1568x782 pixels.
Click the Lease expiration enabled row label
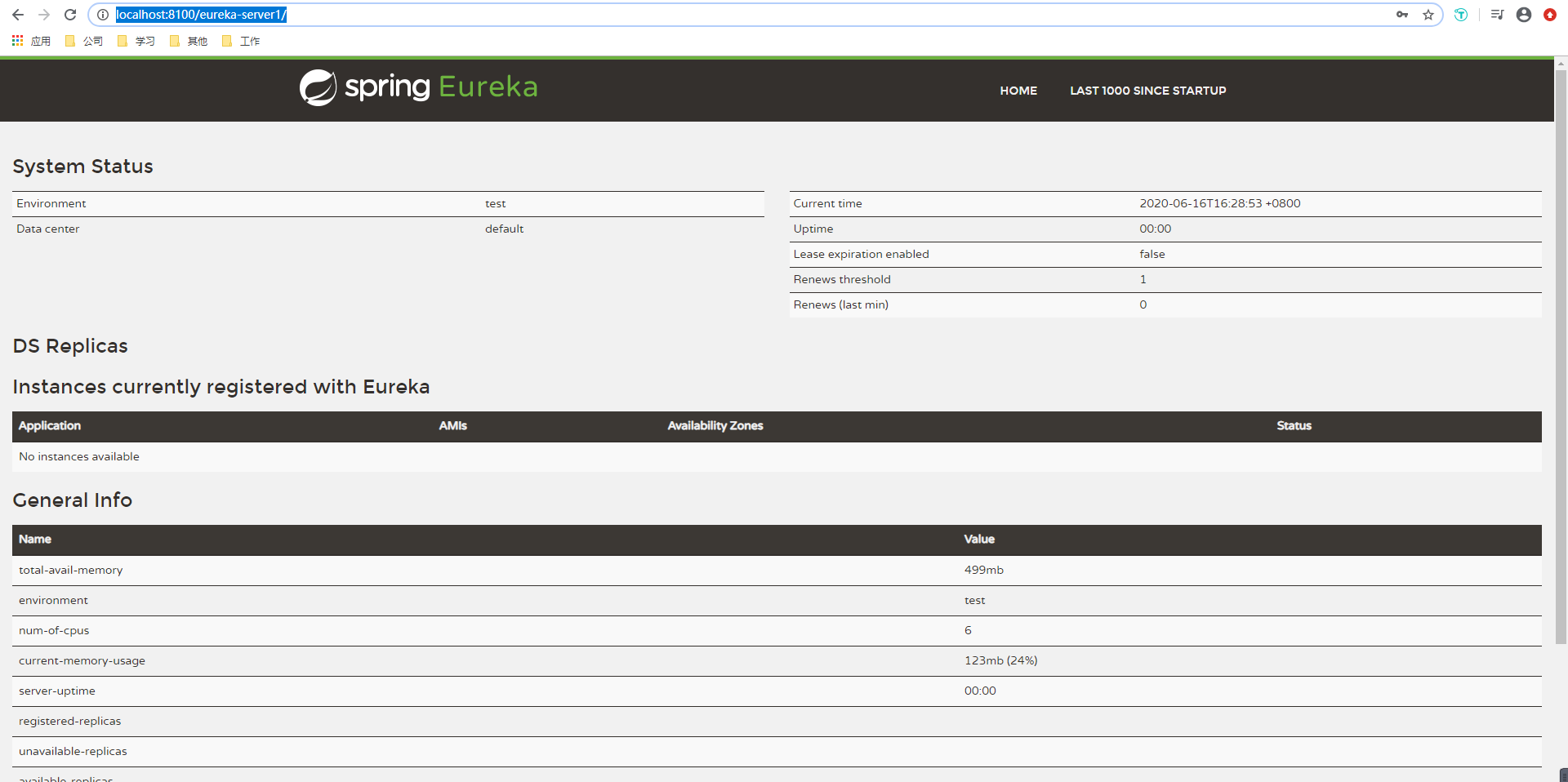point(861,254)
